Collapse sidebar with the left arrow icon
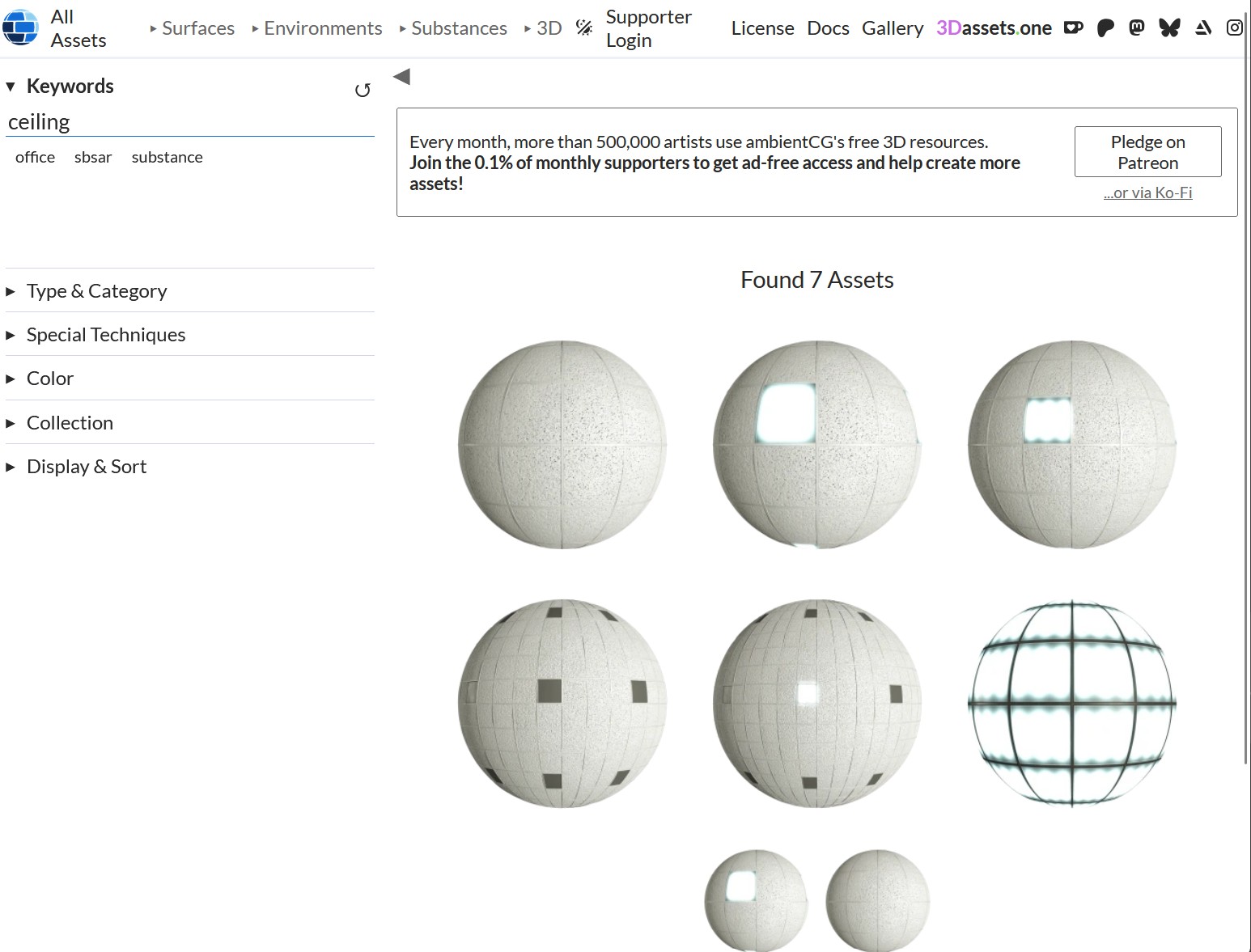This screenshot has width=1251, height=952. point(401,77)
